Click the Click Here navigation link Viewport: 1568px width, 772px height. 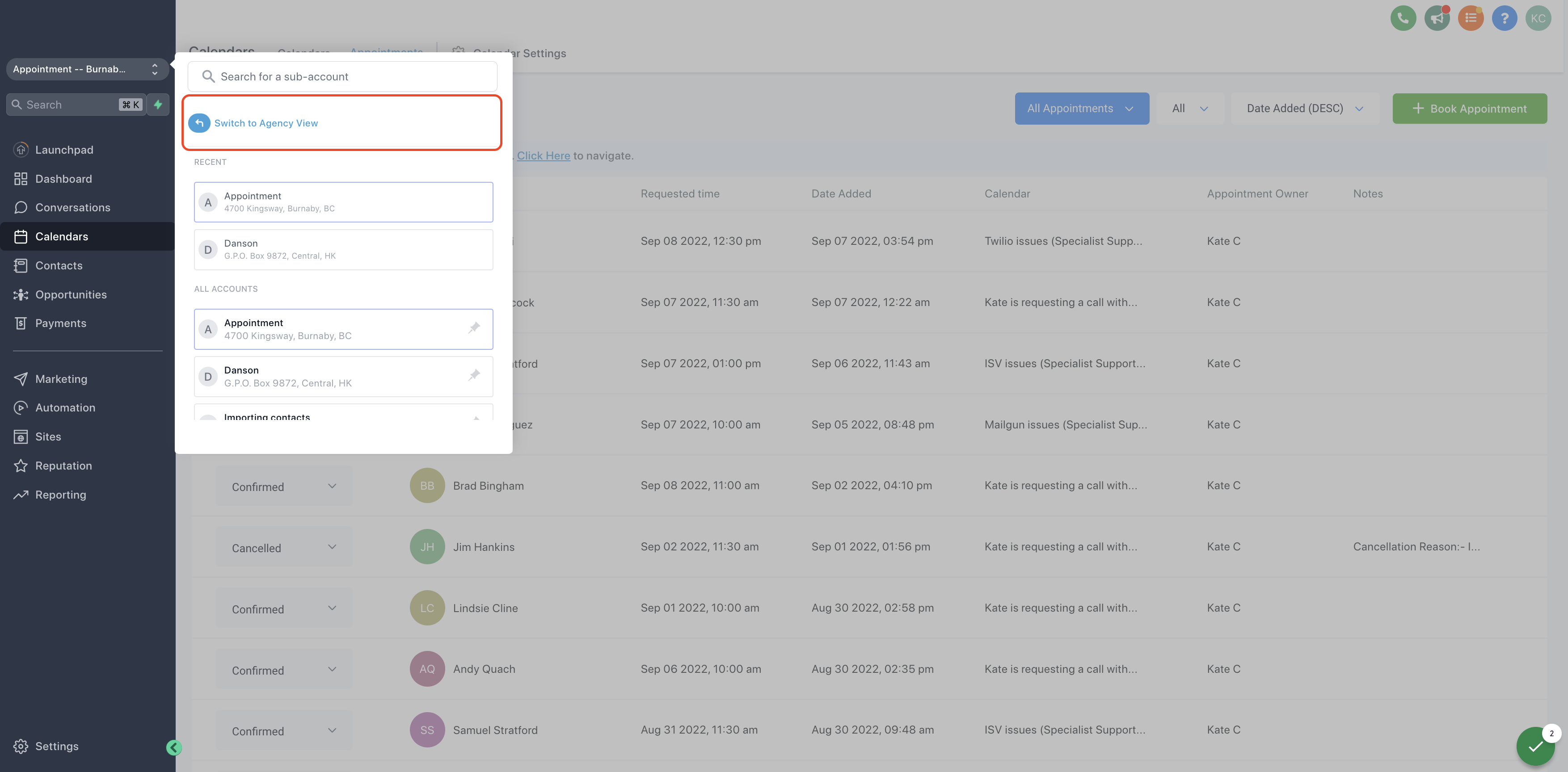click(544, 156)
